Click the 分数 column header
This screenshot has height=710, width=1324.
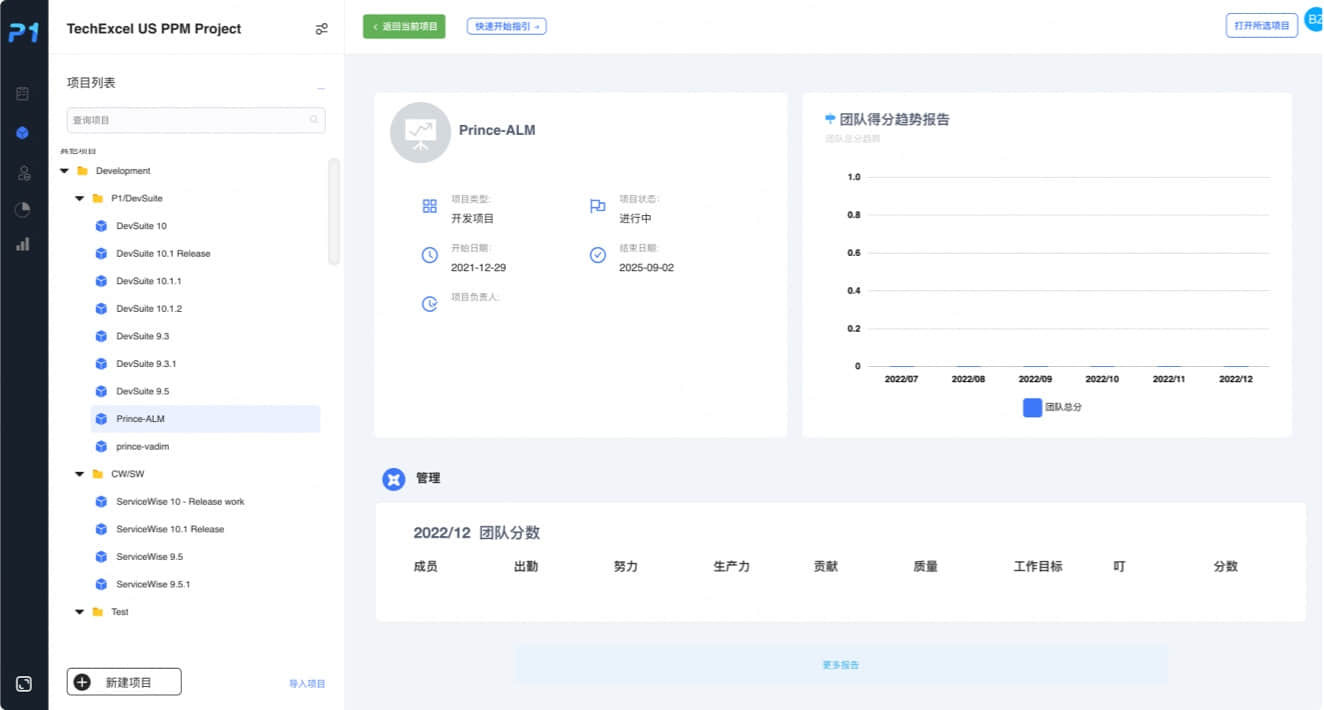(x=1226, y=567)
